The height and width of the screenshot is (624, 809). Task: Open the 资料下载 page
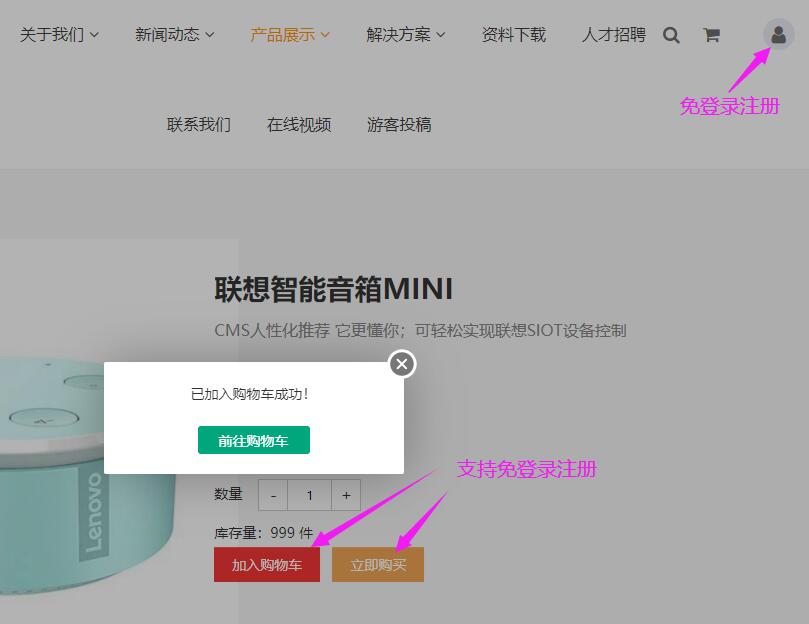[x=514, y=35]
